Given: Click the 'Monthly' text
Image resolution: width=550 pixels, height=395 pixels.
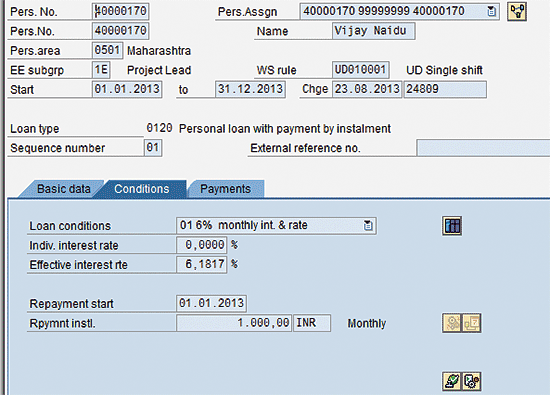Looking at the screenshot, I should tap(367, 323).
